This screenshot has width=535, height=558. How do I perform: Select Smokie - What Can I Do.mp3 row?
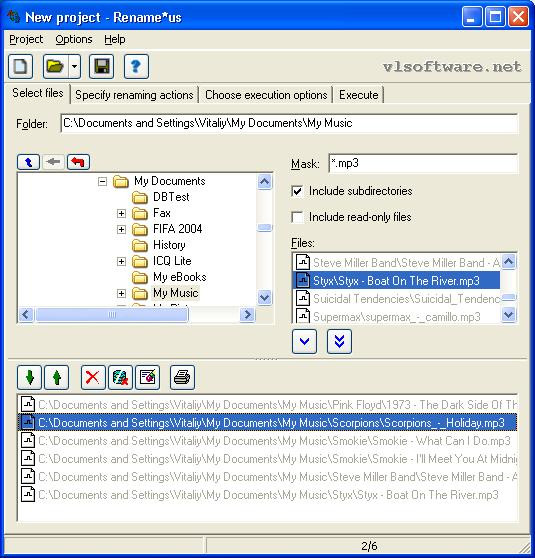(268, 441)
